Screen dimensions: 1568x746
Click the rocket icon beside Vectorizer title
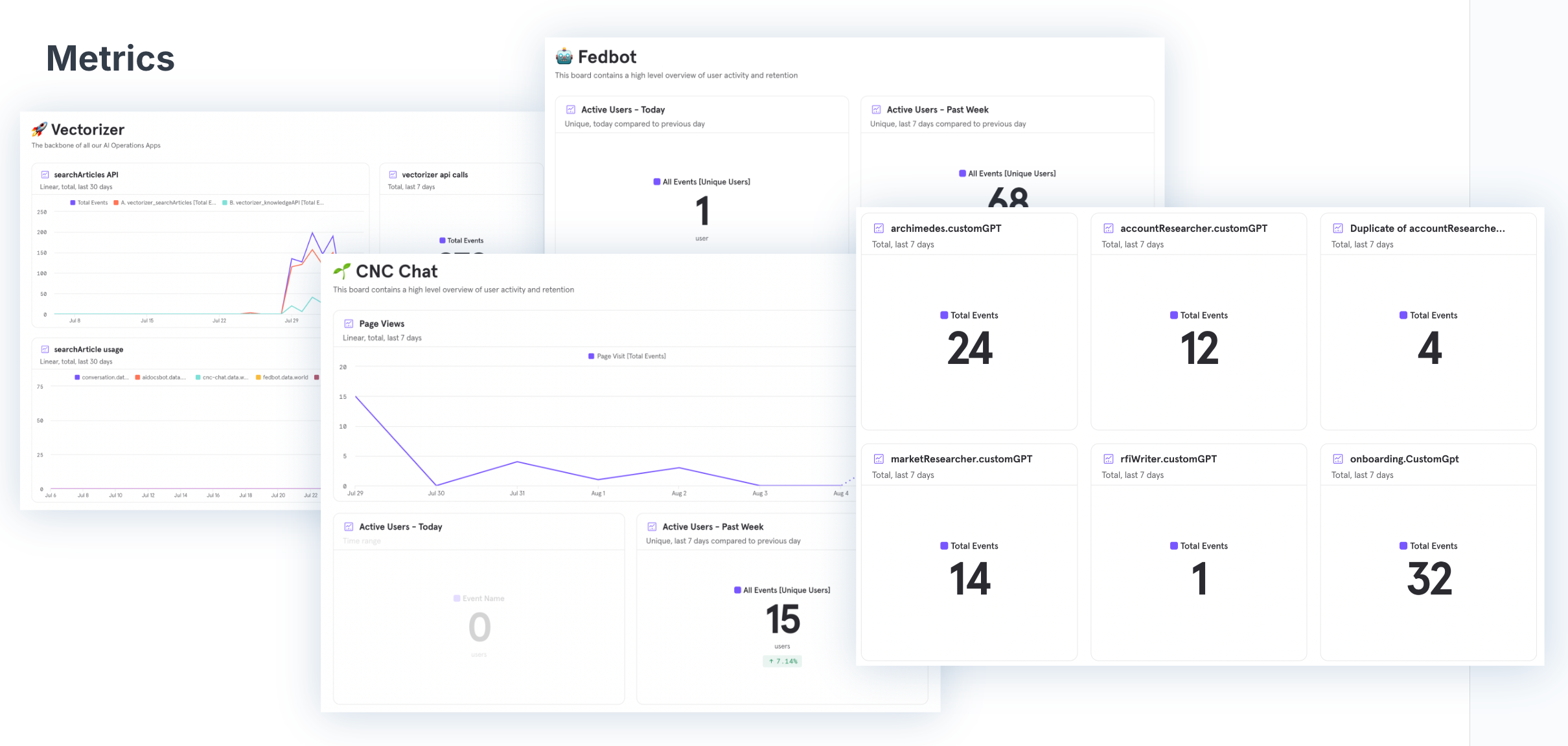(40, 130)
